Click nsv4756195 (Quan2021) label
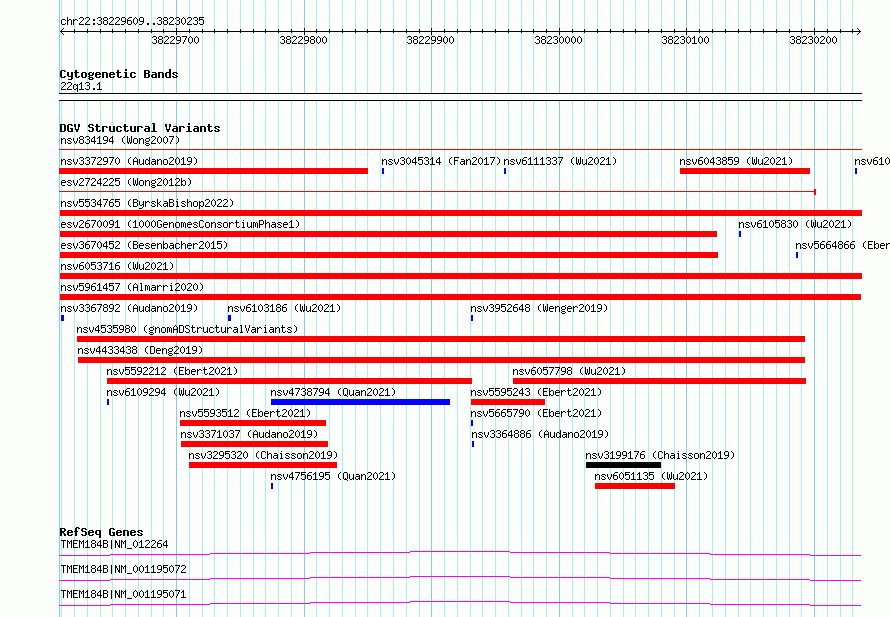Viewport: 890px width, 617px height. tap(333, 476)
